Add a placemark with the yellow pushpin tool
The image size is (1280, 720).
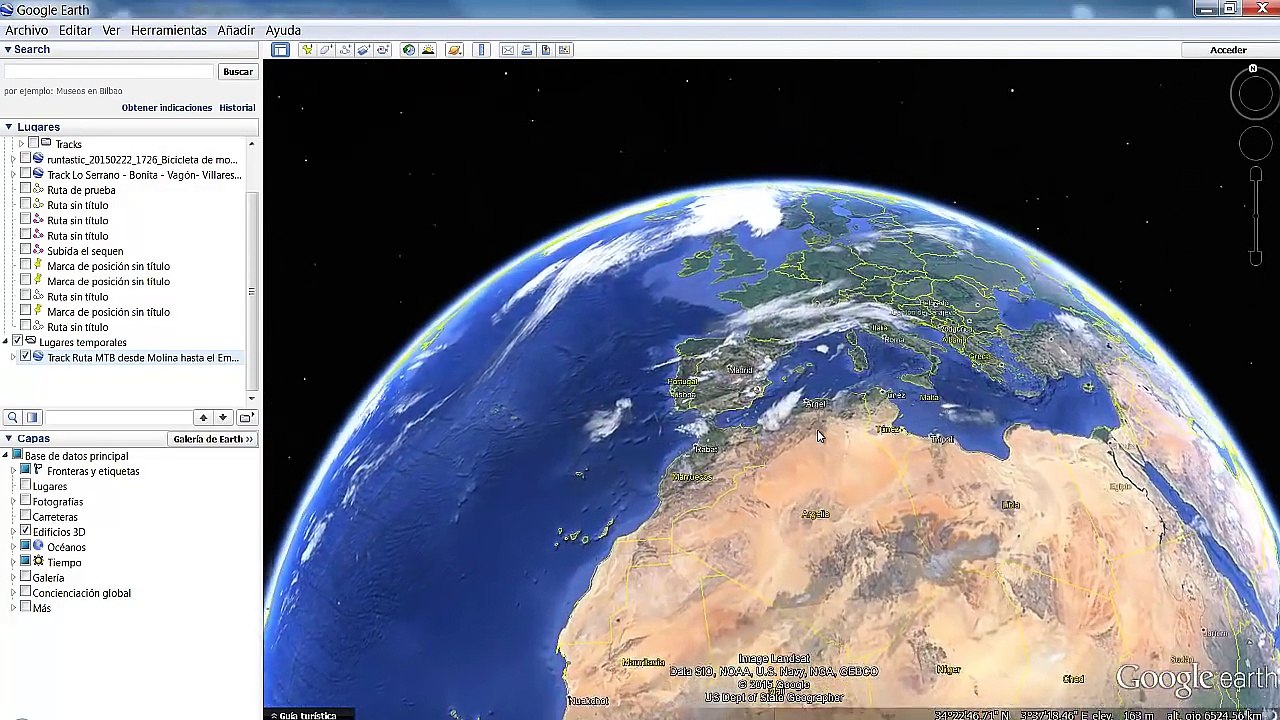[x=307, y=50]
